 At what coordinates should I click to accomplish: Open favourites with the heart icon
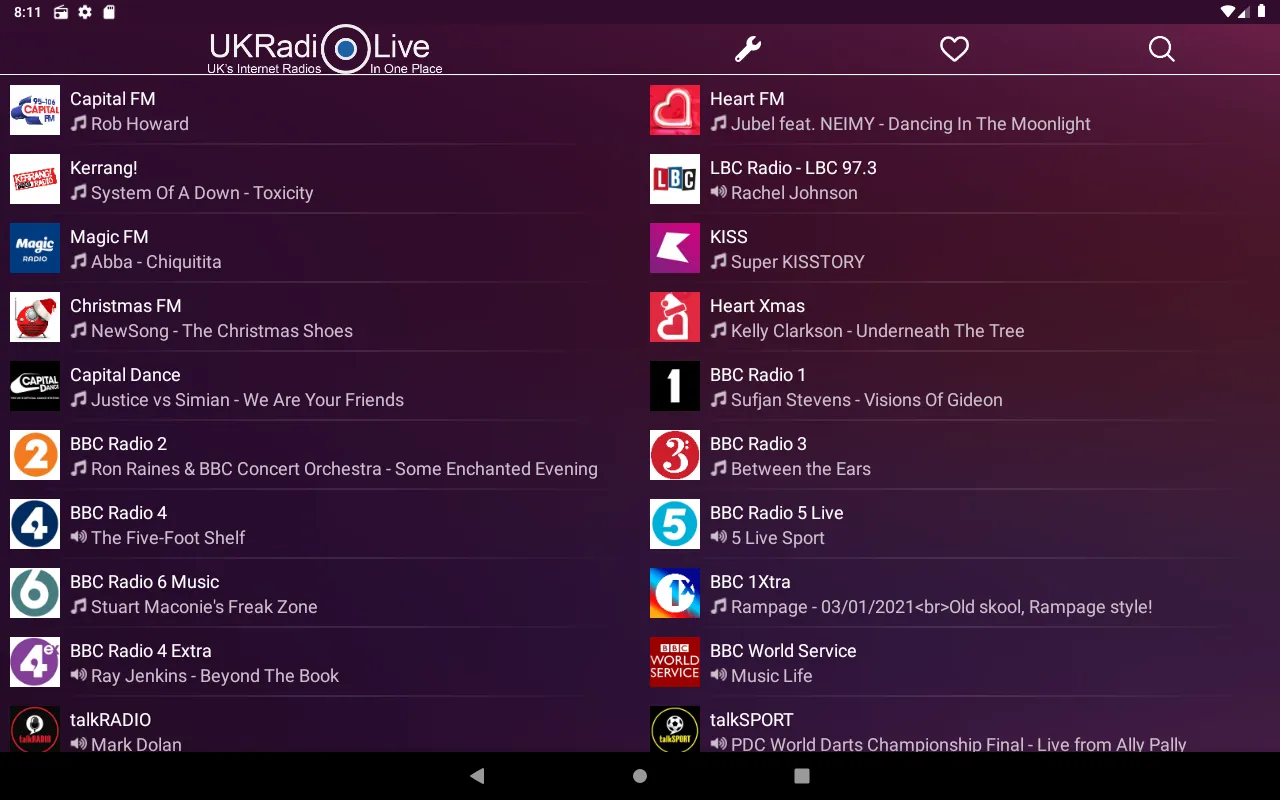[954, 49]
